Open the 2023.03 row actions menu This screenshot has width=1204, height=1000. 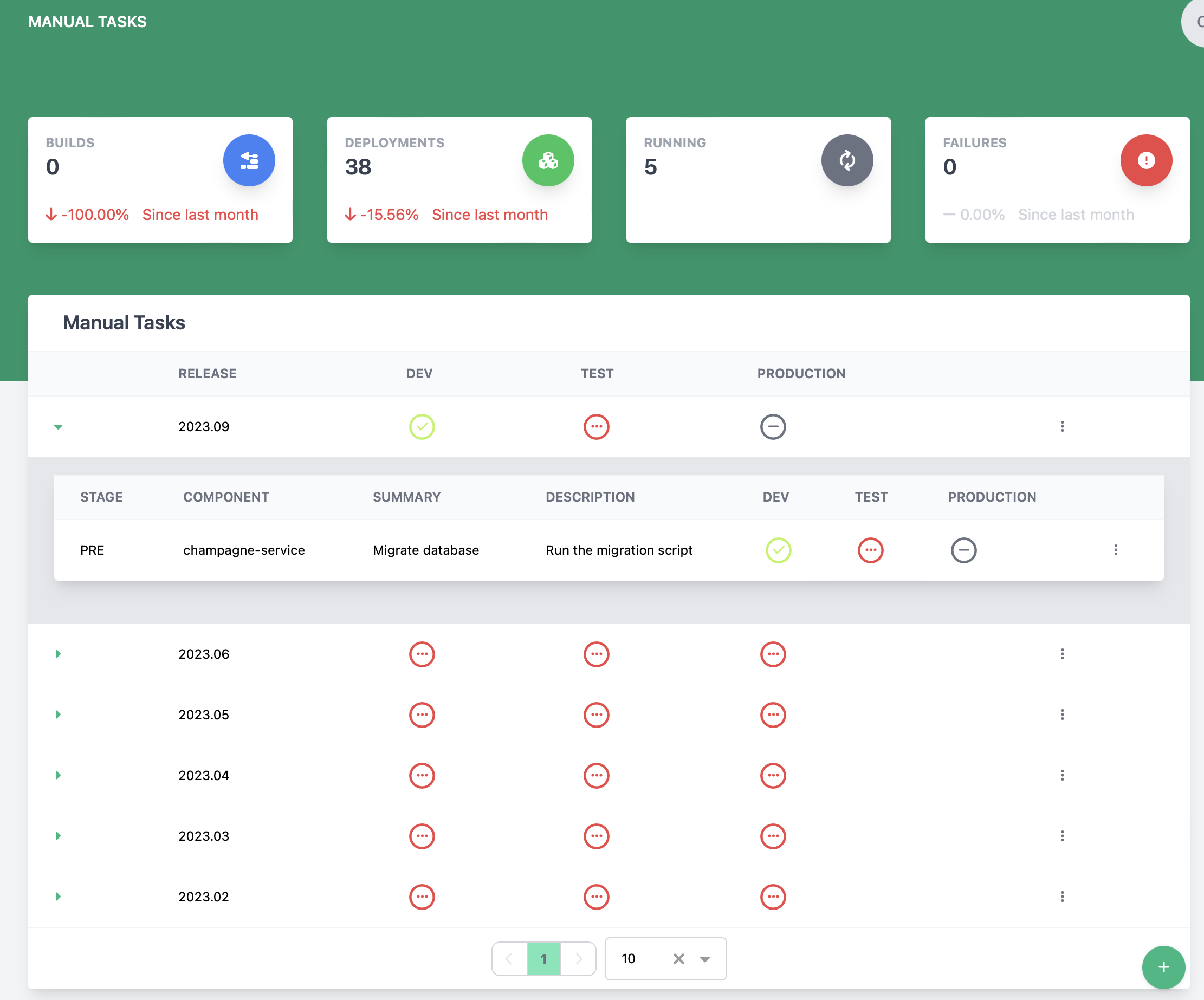1063,836
